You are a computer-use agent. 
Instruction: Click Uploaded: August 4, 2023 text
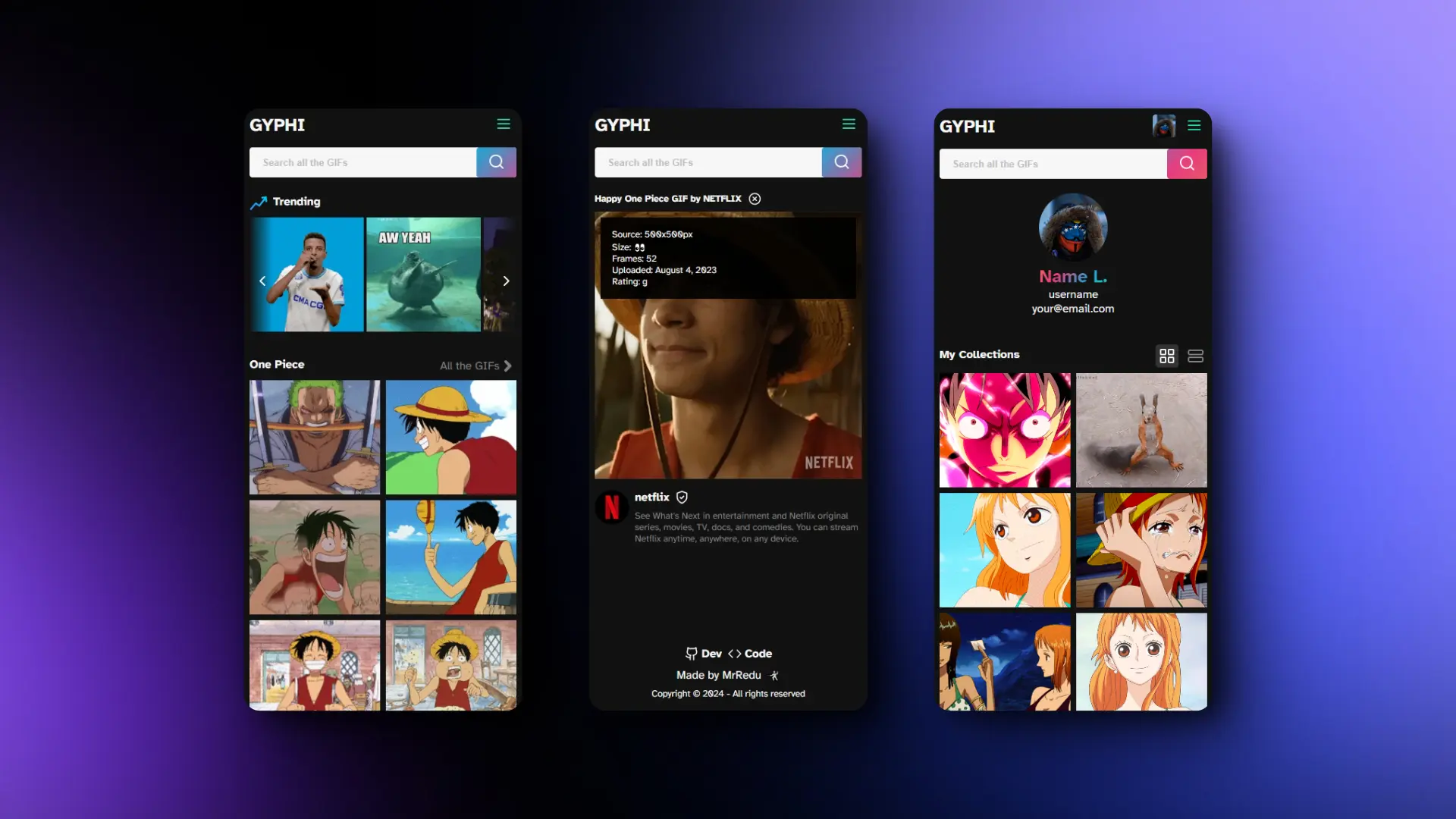coord(664,270)
